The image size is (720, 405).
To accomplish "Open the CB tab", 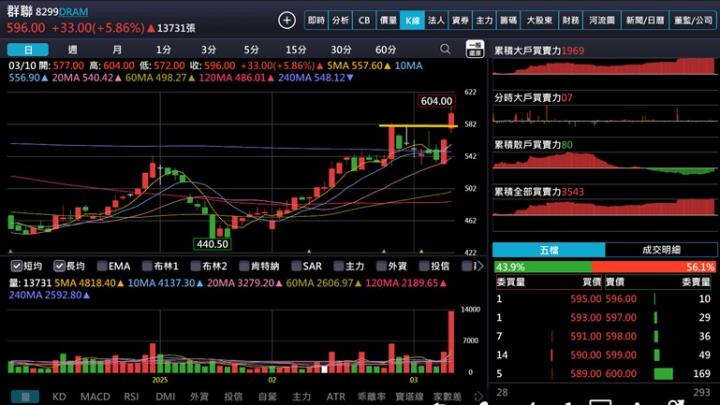I will coord(364,20).
